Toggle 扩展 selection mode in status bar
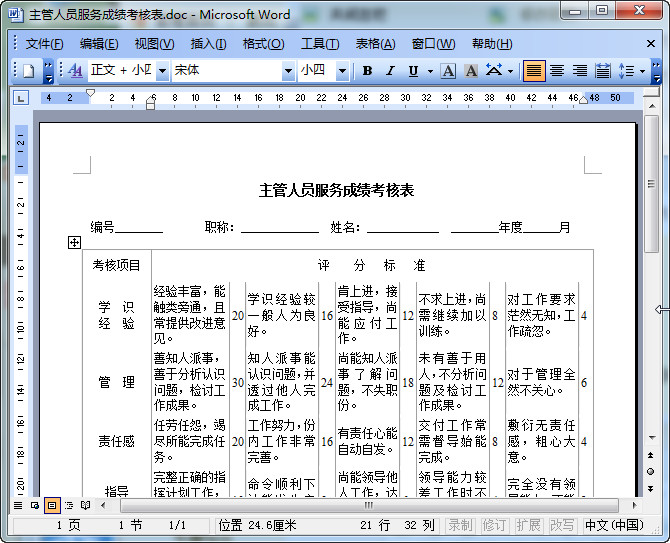This screenshot has height=543, width=670. coord(528,525)
